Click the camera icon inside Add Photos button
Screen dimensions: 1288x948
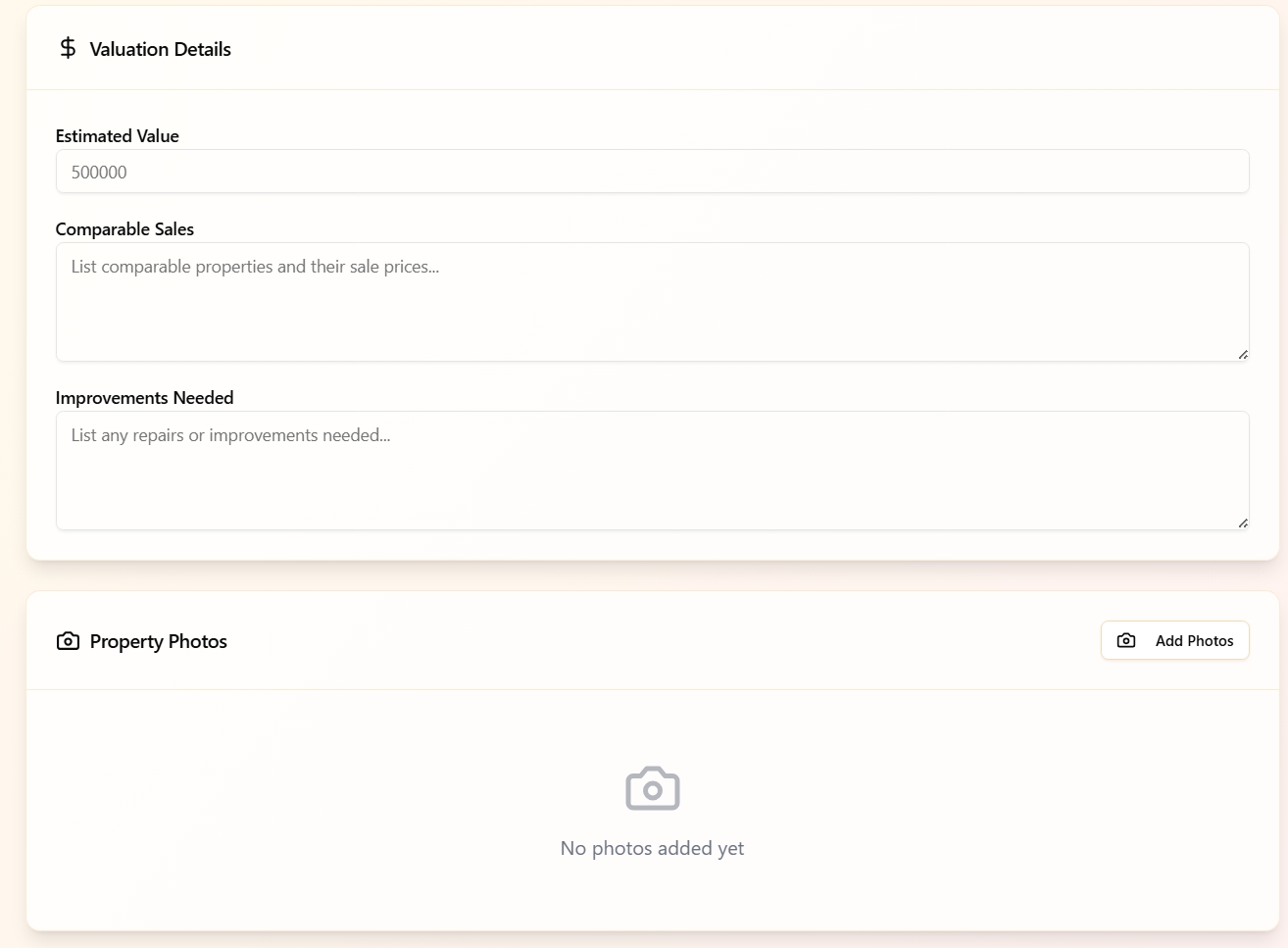coord(1126,640)
